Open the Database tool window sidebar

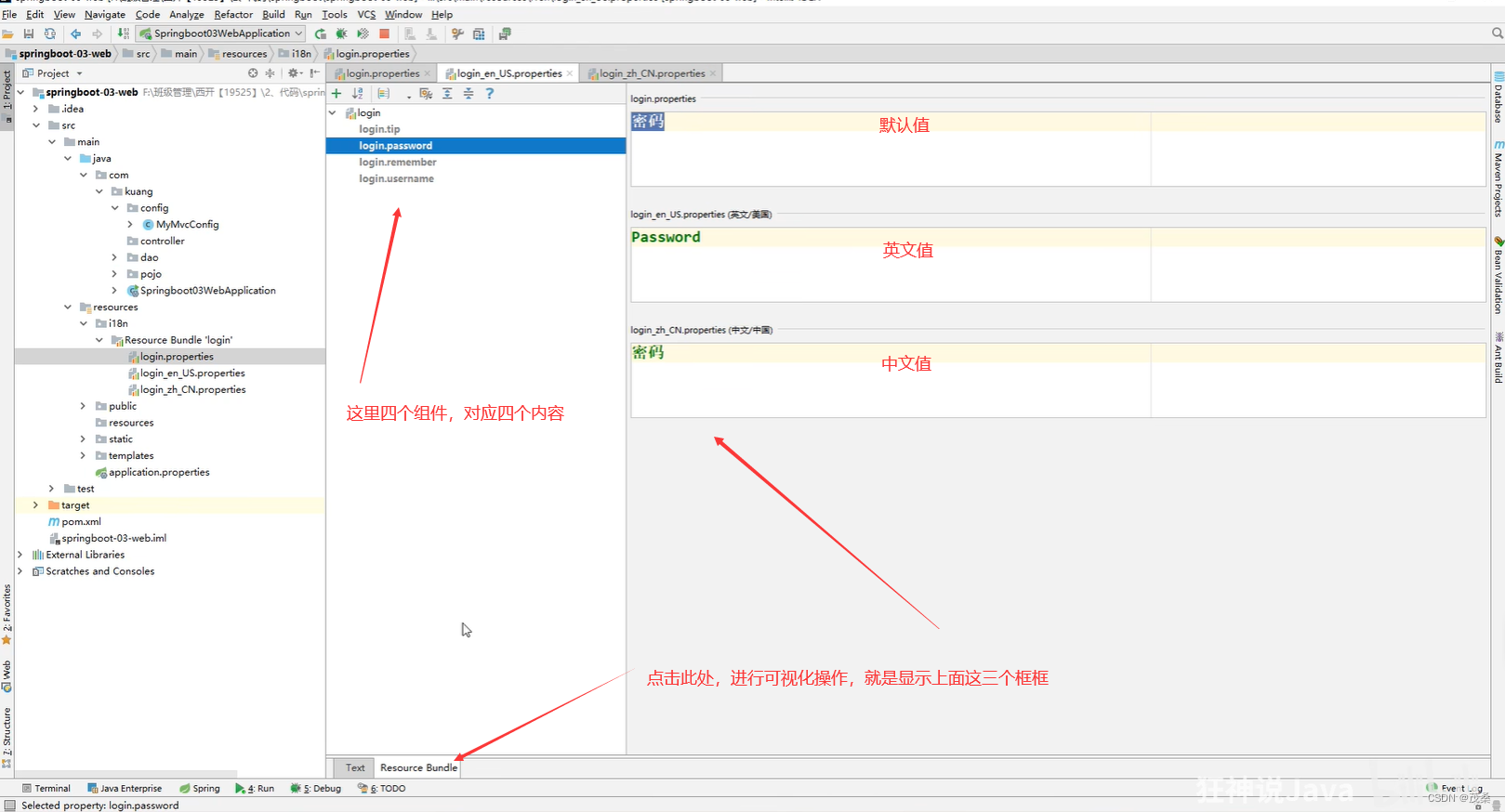tap(1498, 97)
